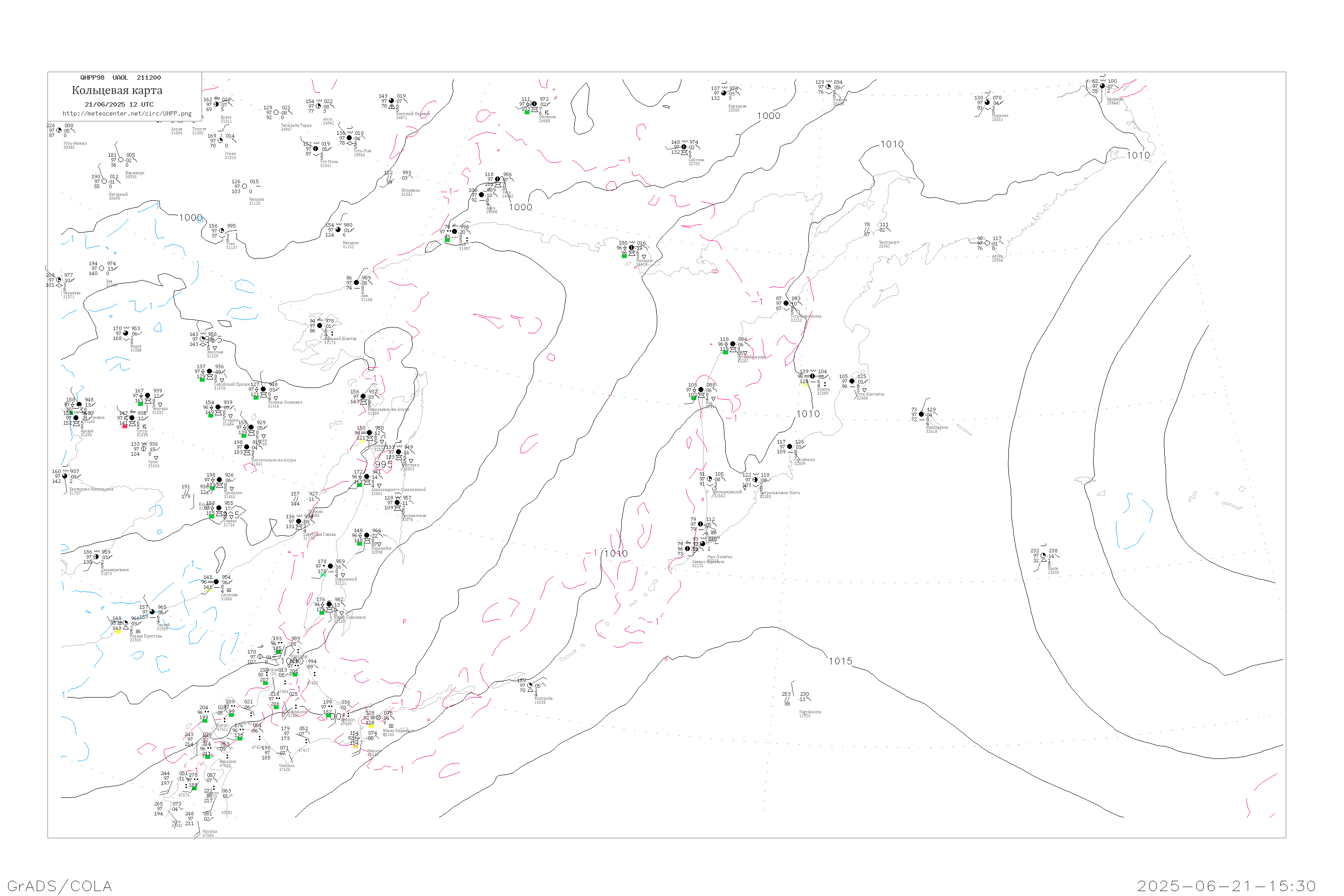Click the Большерецкий station half-filled circle
Screen dimensions: 1344x896
tap(710, 479)
